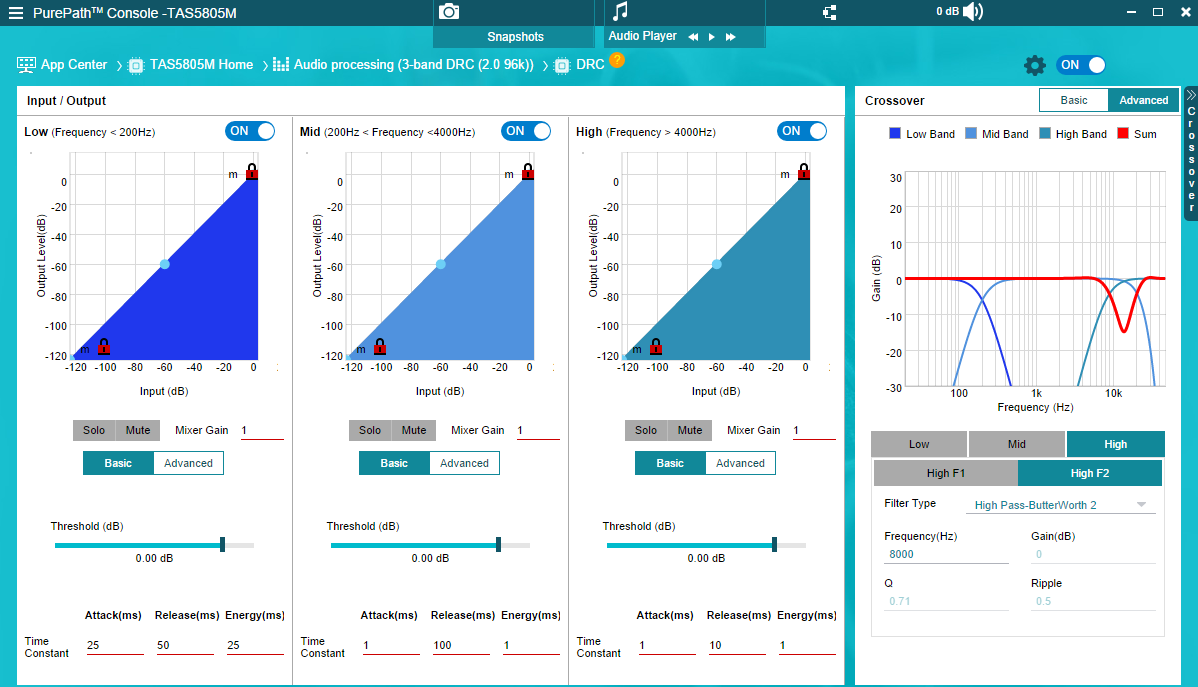Click the Low Band legend blue swatch
This screenshot has height=687, width=1198.
tap(895, 133)
